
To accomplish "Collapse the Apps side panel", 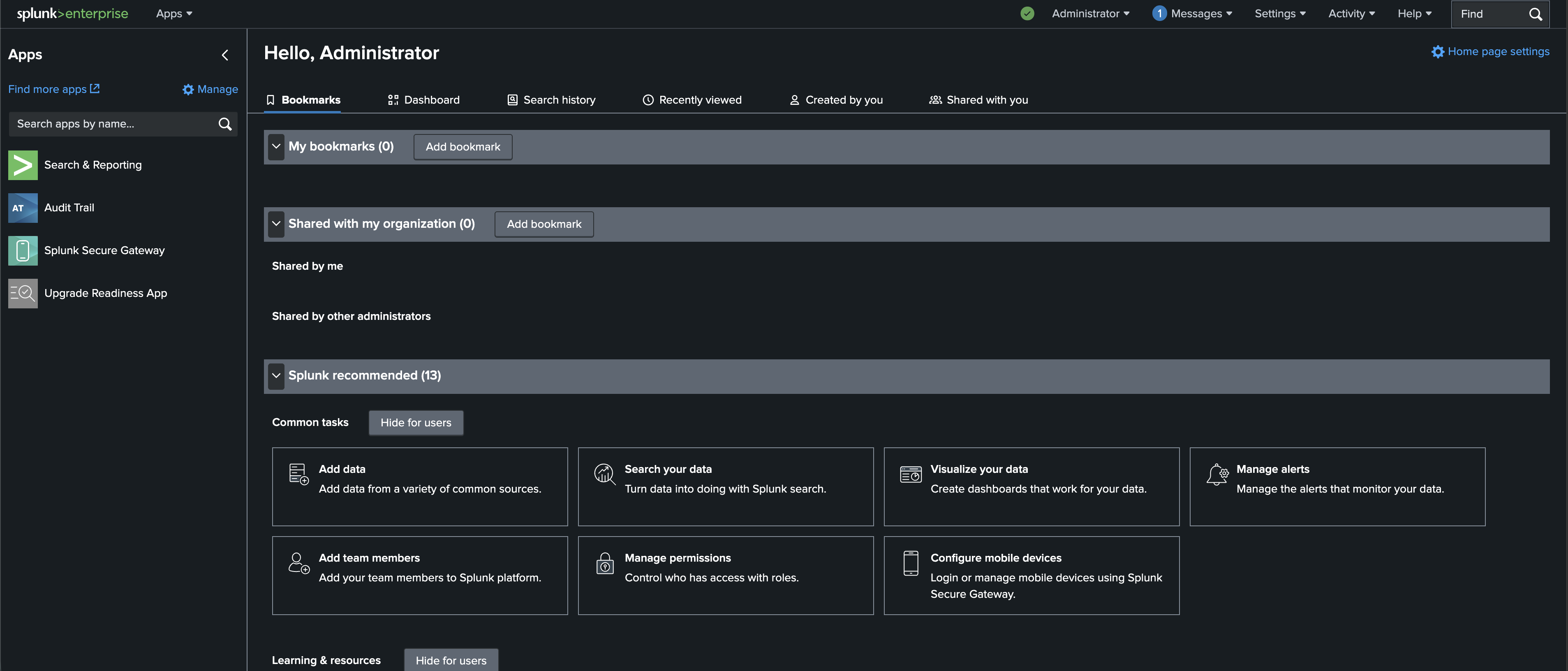I will (x=225, y=56).
